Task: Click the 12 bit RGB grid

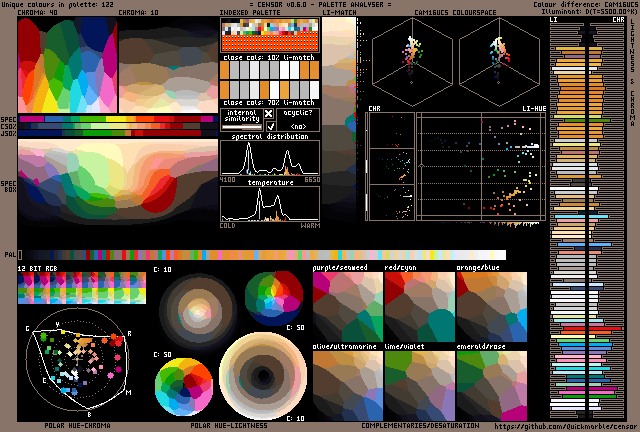Action: tap(82, 290)
